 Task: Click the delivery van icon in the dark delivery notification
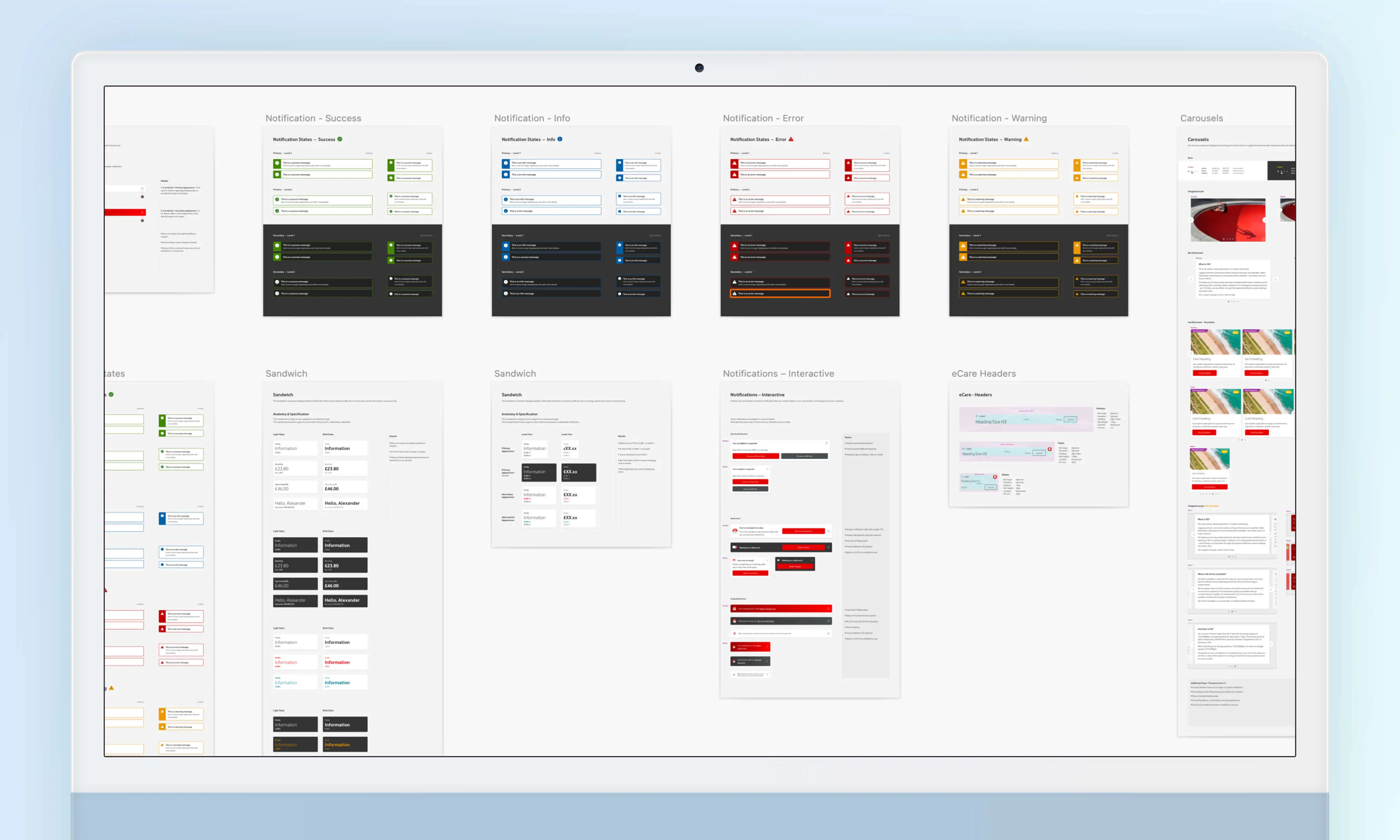tap(735, 547)
